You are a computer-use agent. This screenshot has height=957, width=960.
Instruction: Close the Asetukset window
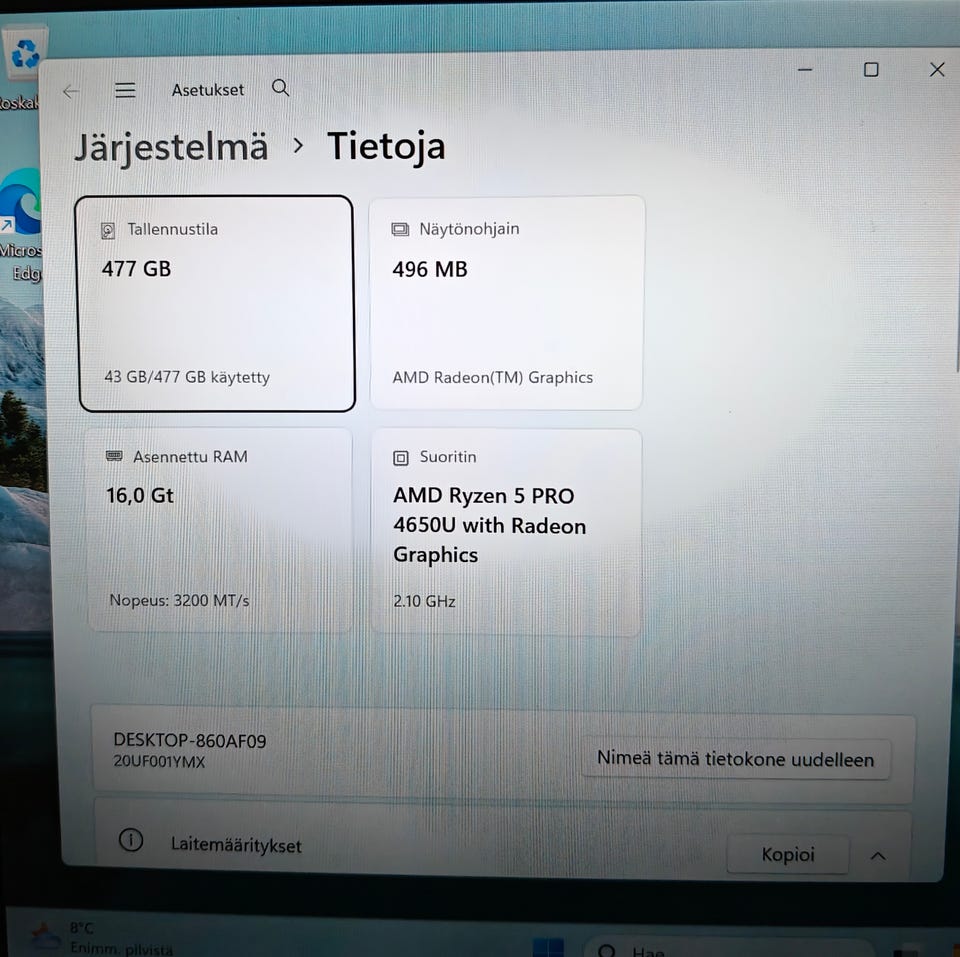(937, 69)
